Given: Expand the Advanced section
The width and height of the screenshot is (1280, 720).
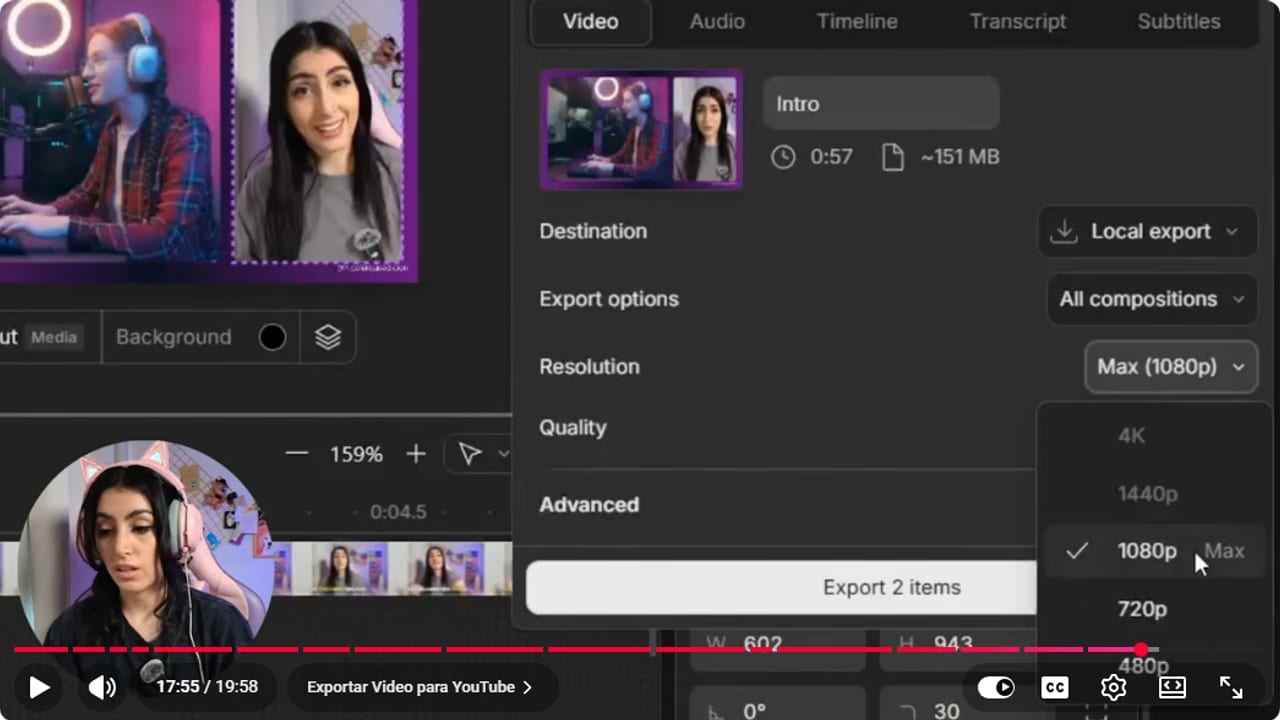Looking at the screenshot, I should 589,505.
